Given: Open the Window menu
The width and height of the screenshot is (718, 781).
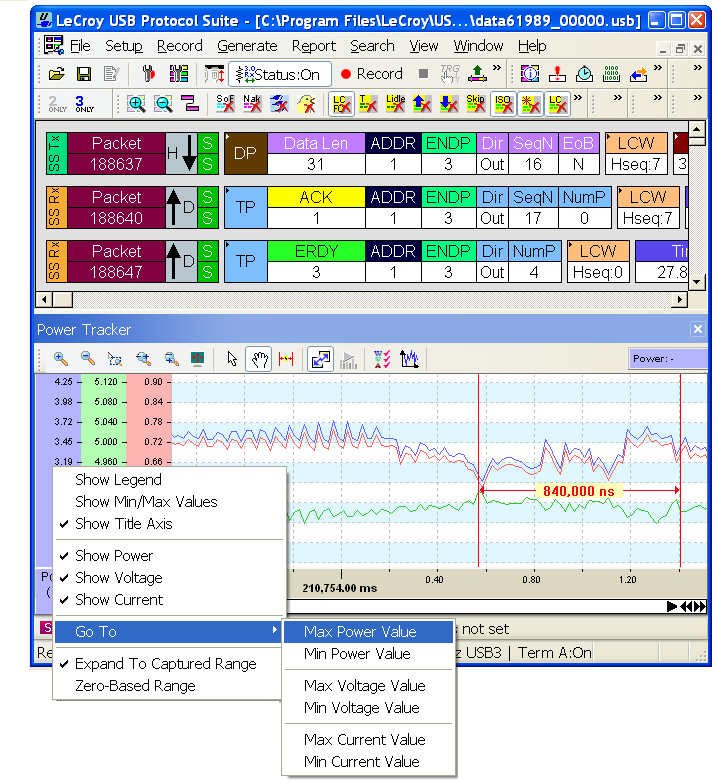Looking at the screenshot, I should tap(478, 46).
